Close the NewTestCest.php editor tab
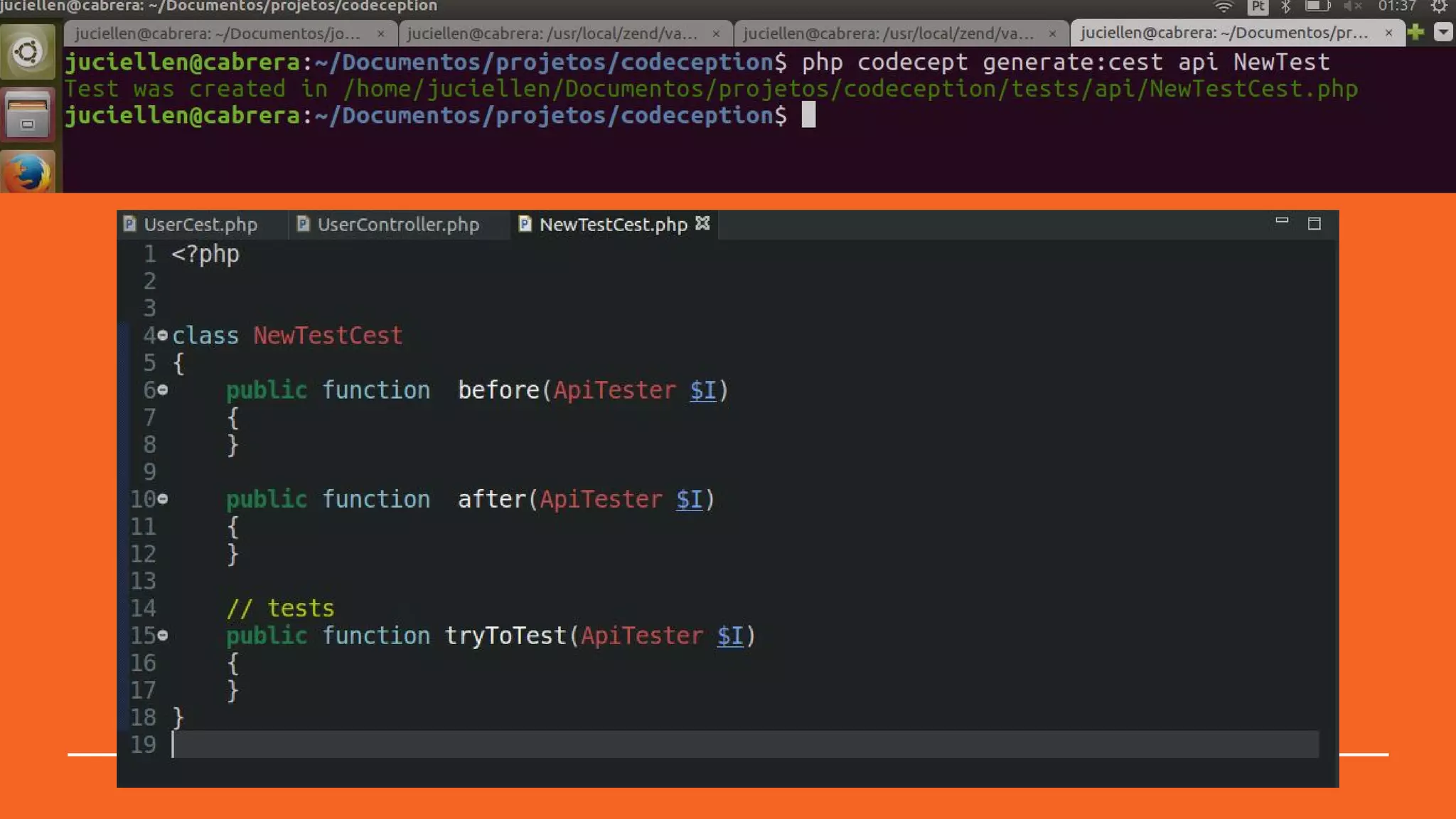Image resolution: width=1456 pixels, height=819 pixels. tap(702, 223)
